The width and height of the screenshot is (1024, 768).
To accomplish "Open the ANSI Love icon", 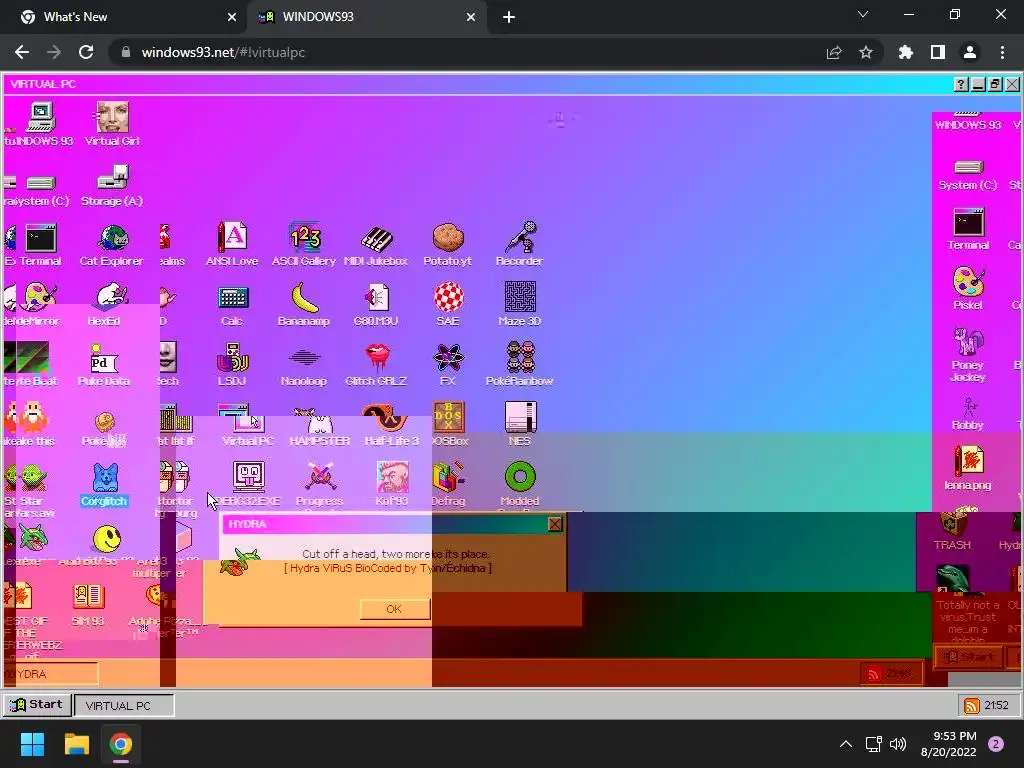I will click(x=232, y=245).
